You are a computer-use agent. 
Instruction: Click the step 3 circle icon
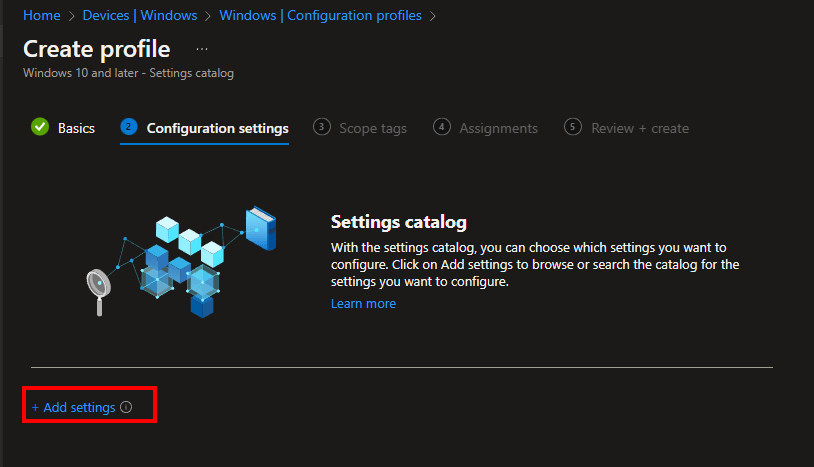(x=321, y=127)
